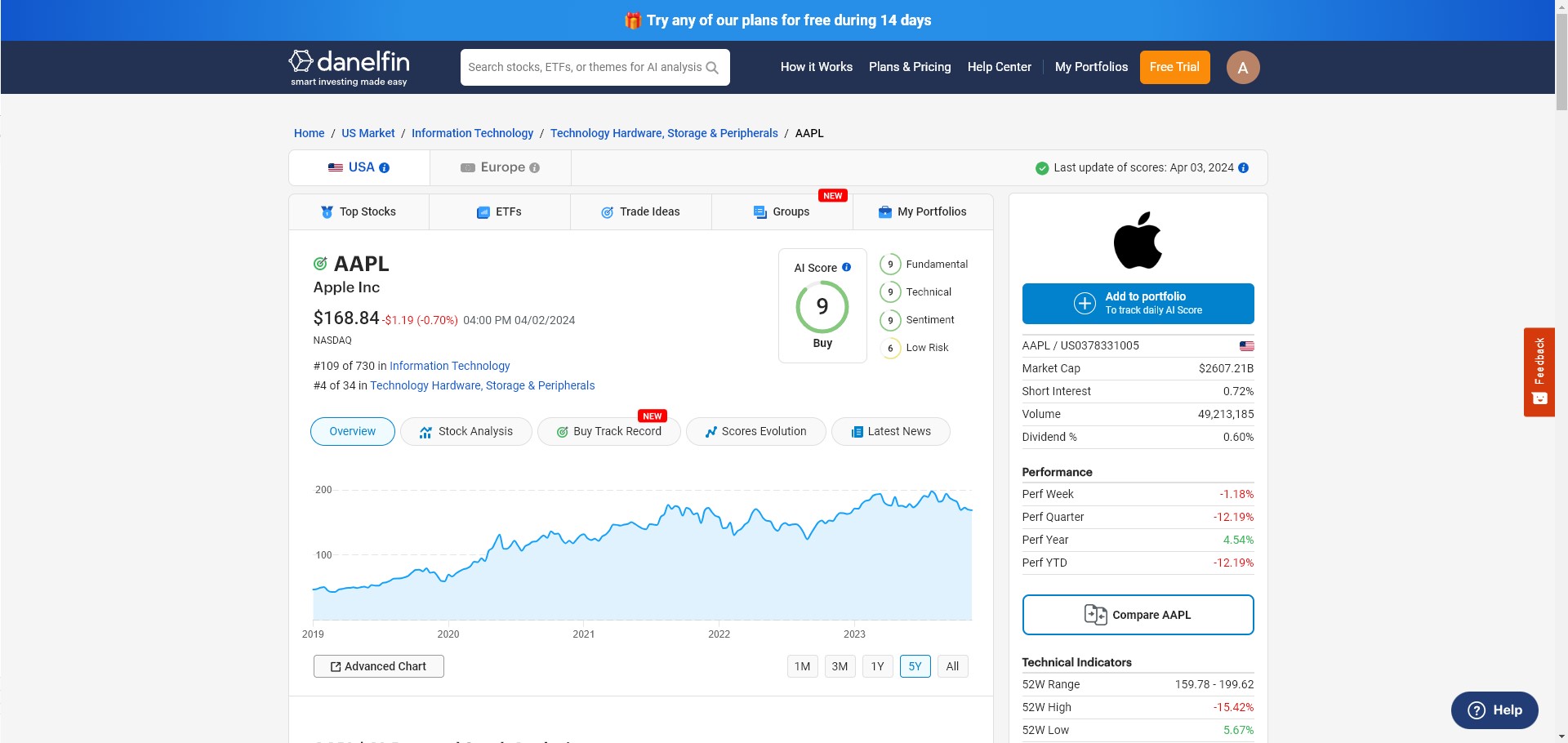Open My Portfolios in top navigation

1091,67
